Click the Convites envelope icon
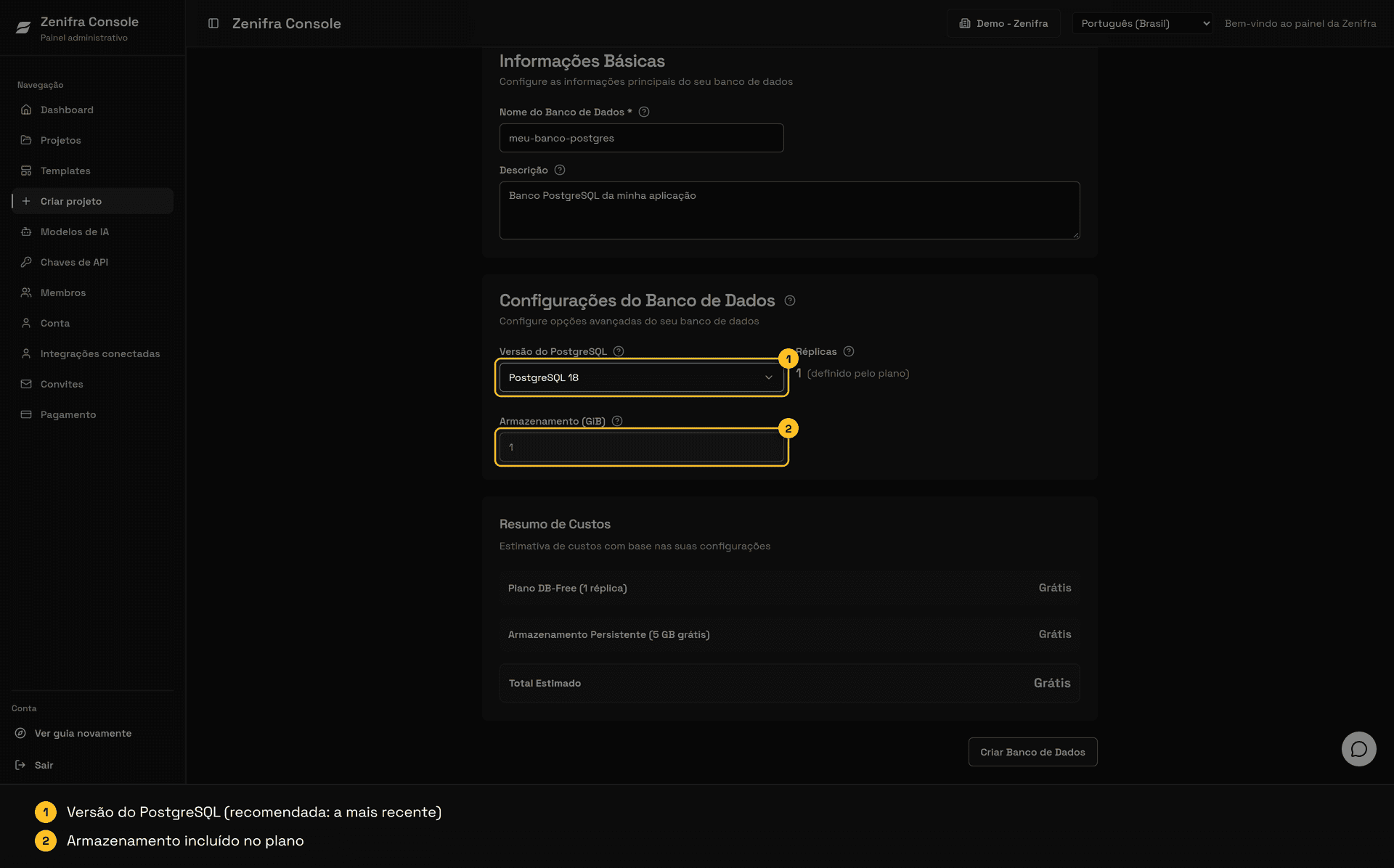The image size is (1394, 868). tap(26, 384)
